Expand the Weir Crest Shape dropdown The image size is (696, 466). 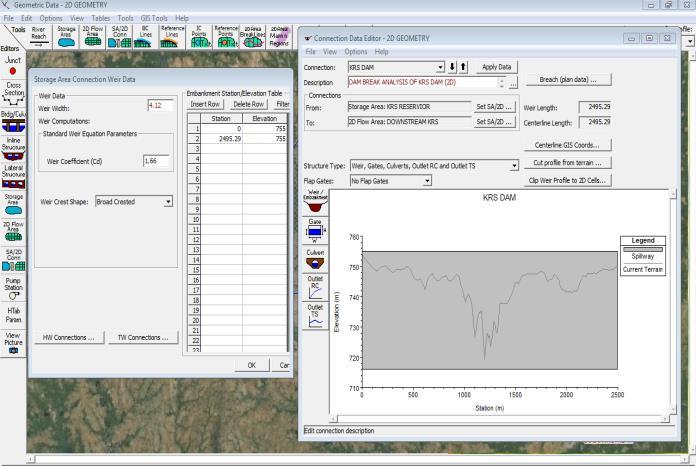pos(168,201)
